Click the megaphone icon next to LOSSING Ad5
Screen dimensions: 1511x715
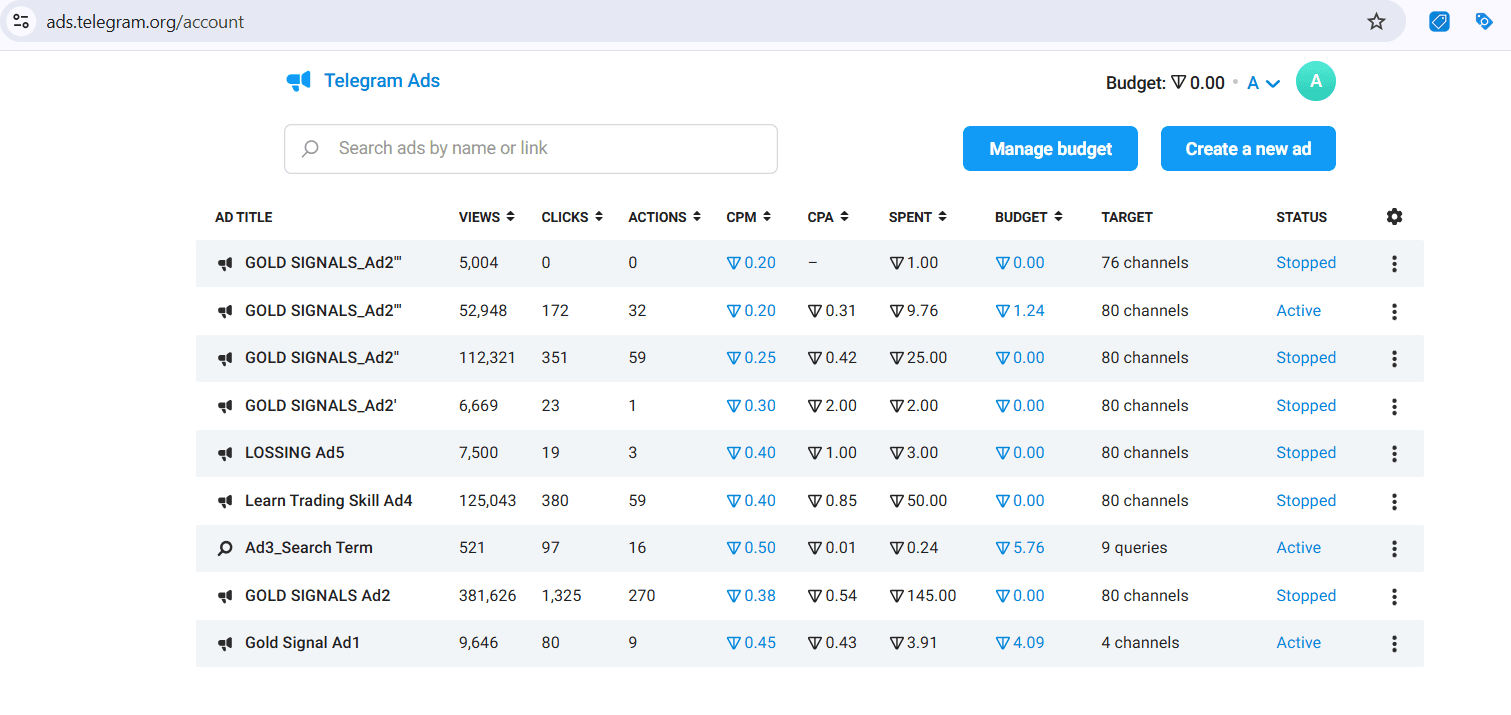point(225,453)
